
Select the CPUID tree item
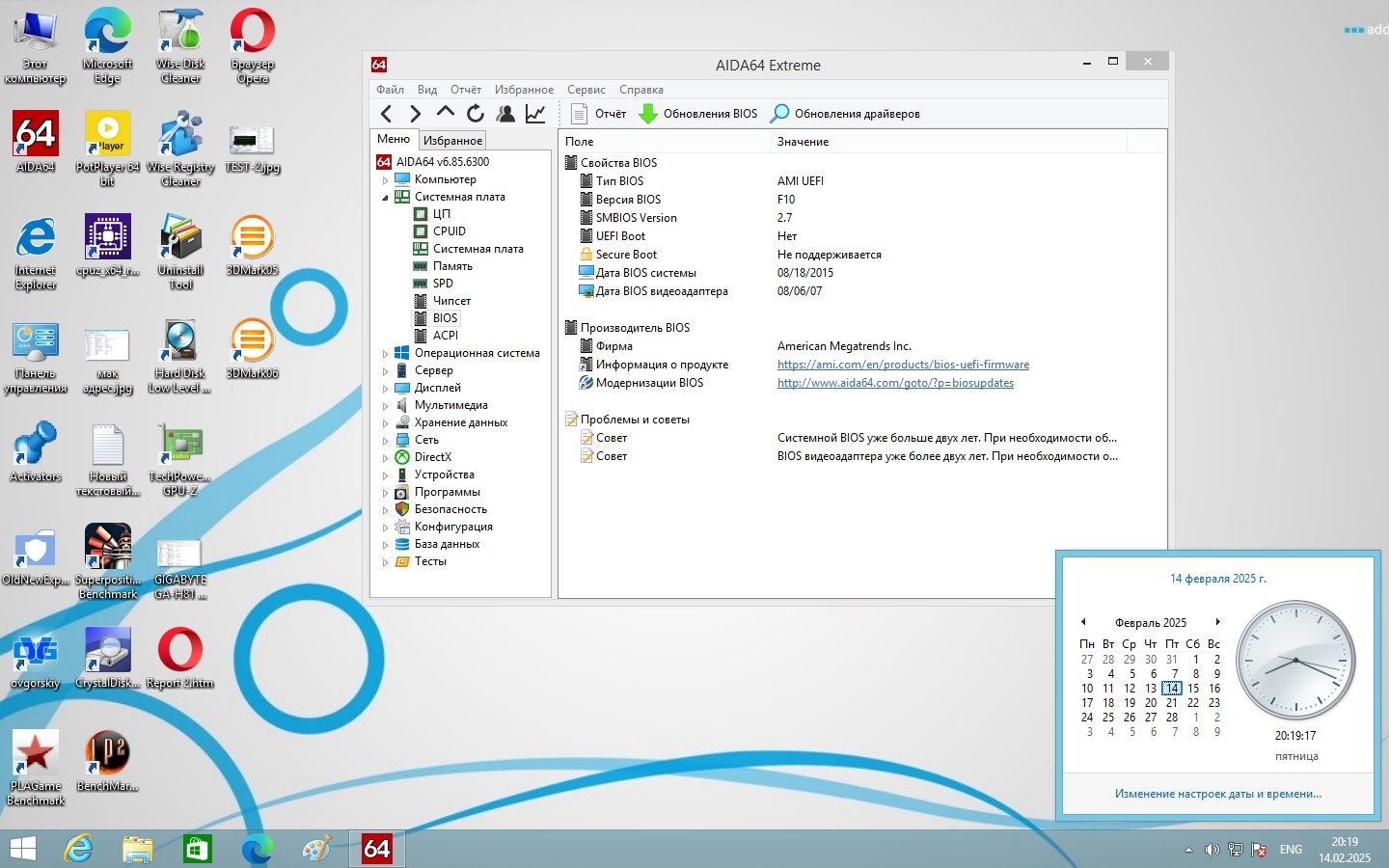(x=449, y=231)
